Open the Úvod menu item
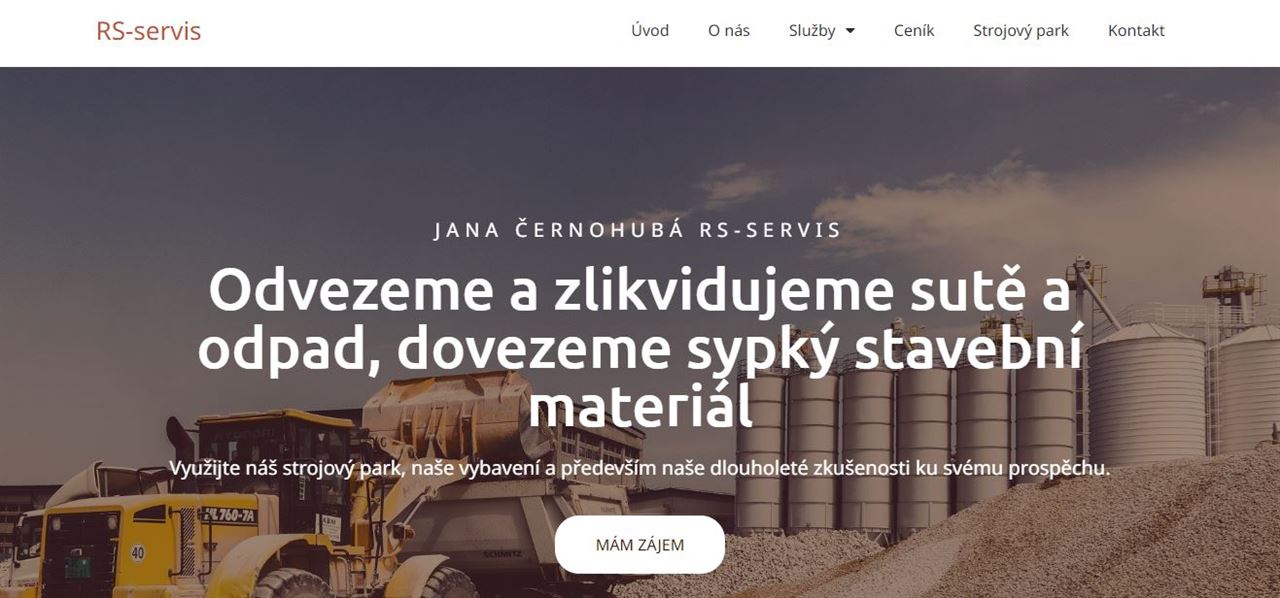Screen dimensions: 1280x598 [650, 31]
